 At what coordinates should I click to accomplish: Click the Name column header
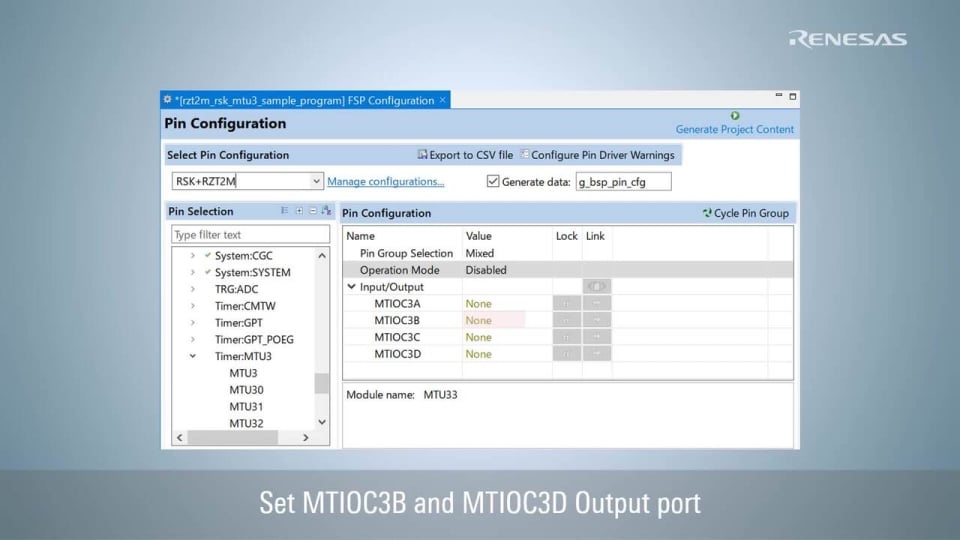361,236
